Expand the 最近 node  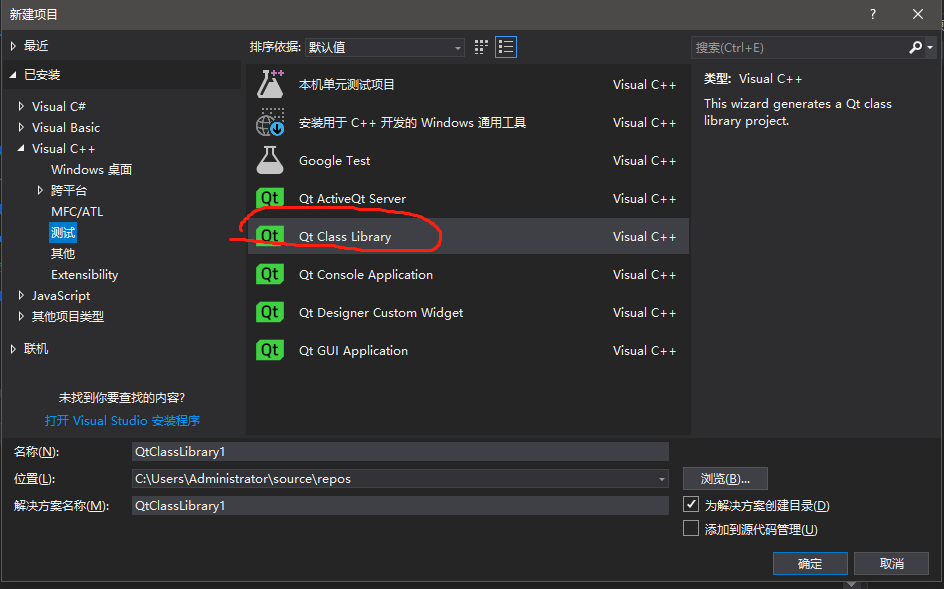pos(13,46)
